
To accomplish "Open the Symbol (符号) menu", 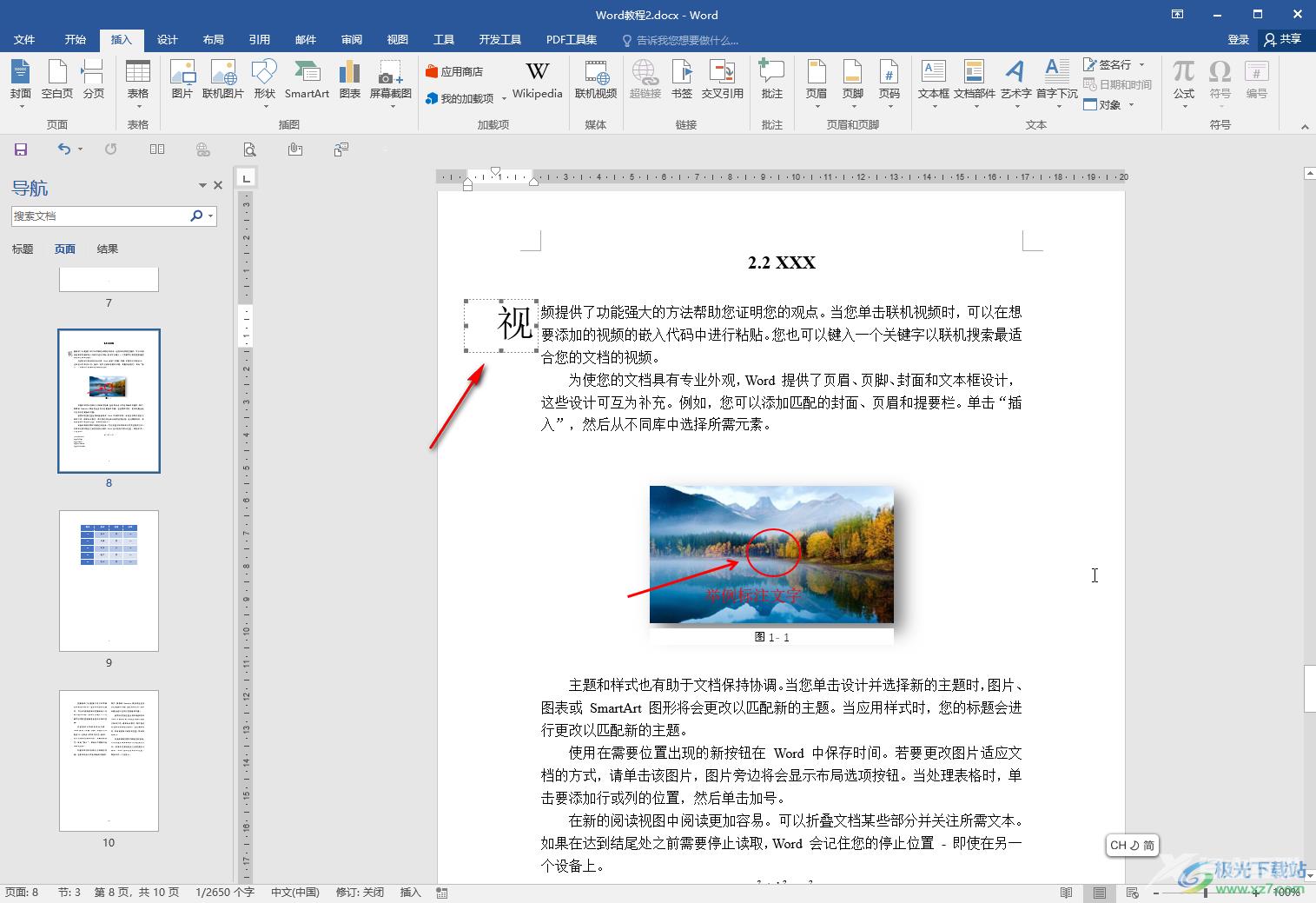I will 1220,83.
